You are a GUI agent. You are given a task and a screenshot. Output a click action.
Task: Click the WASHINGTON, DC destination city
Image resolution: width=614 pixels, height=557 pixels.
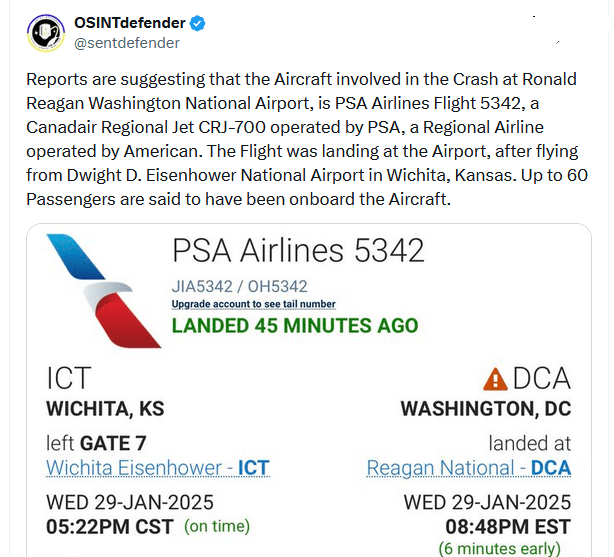[x=485, y=410]
